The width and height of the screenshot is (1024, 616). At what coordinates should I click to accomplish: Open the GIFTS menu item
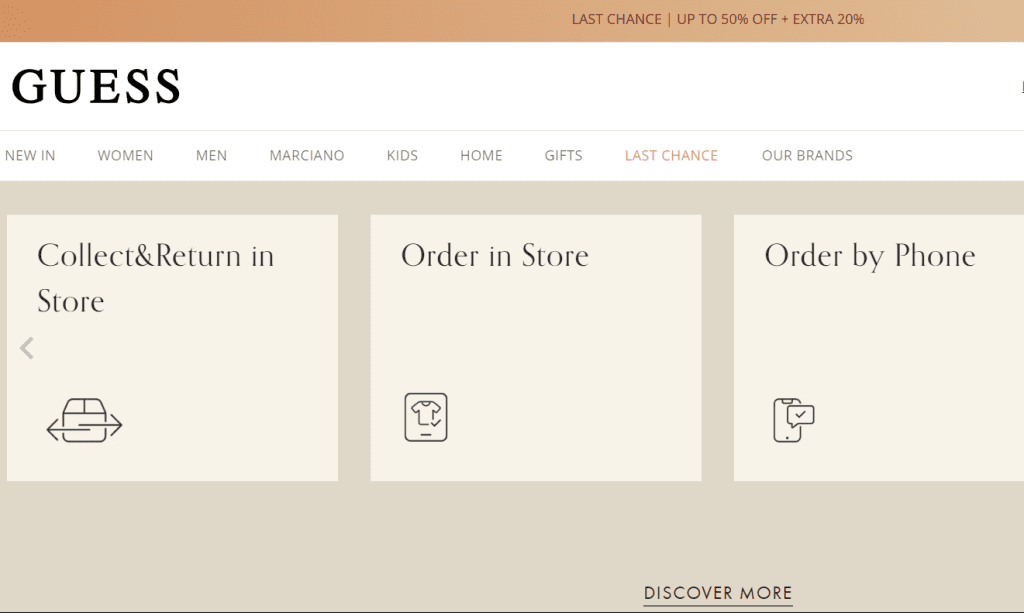(x=563, y=155)
